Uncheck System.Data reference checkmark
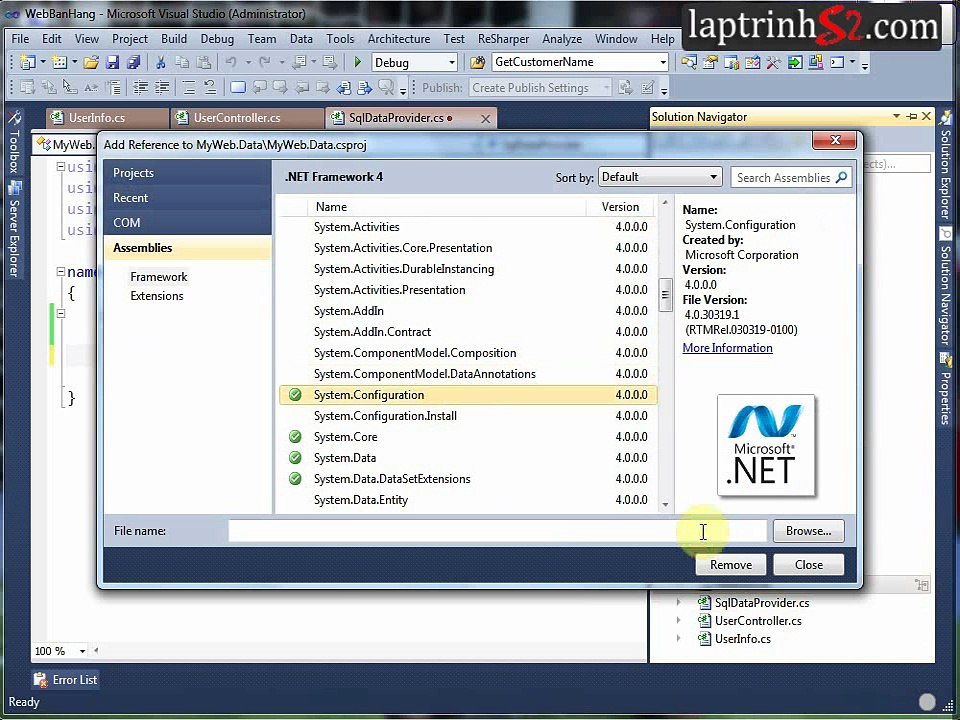The height and width of the screenshot is (720, 960). click(x=295, y=458)
